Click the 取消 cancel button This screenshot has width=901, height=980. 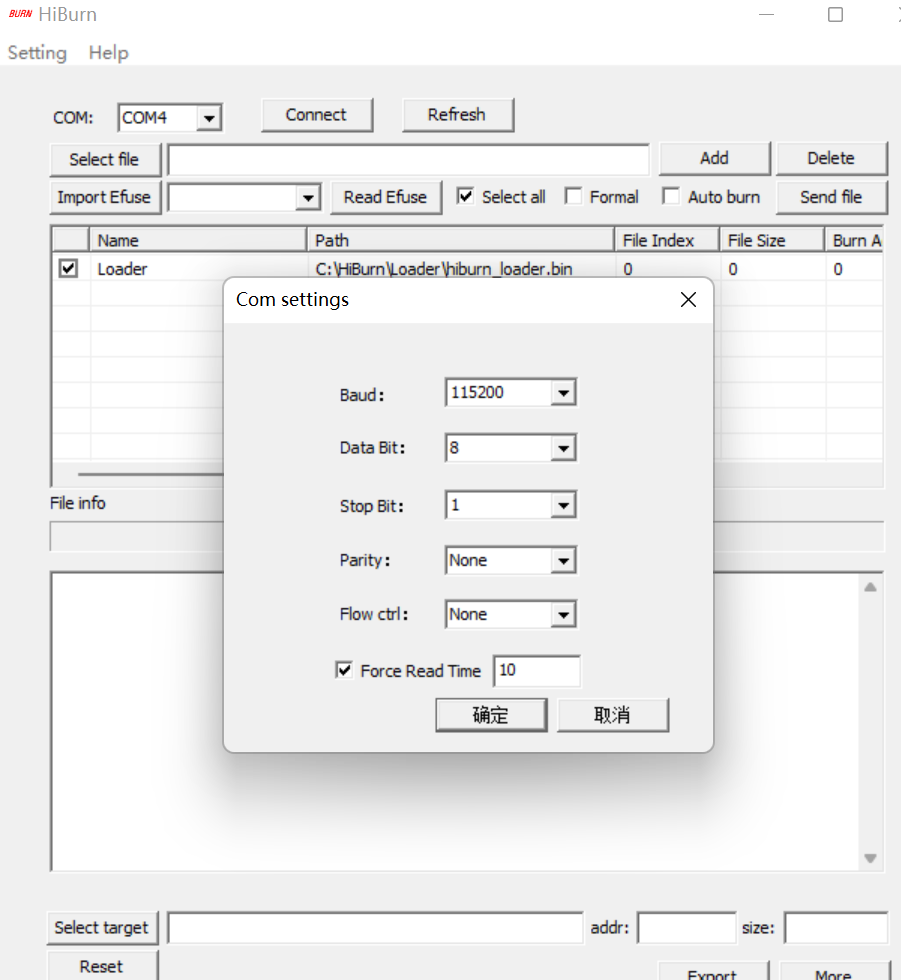click(612, 715)
